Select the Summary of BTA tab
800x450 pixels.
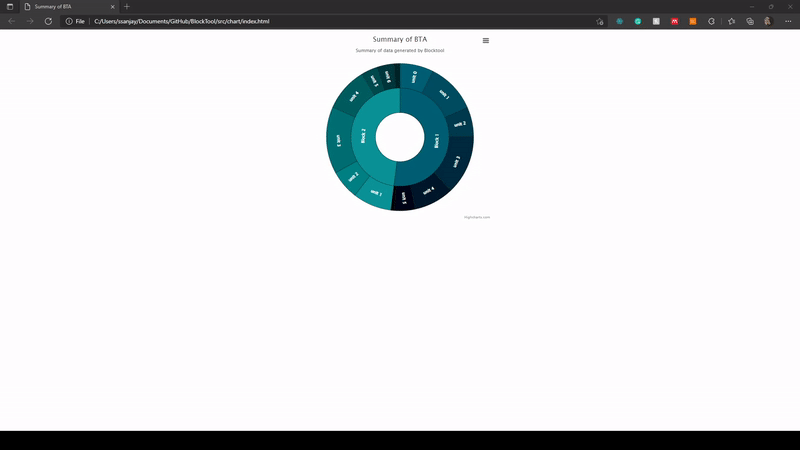69,7
